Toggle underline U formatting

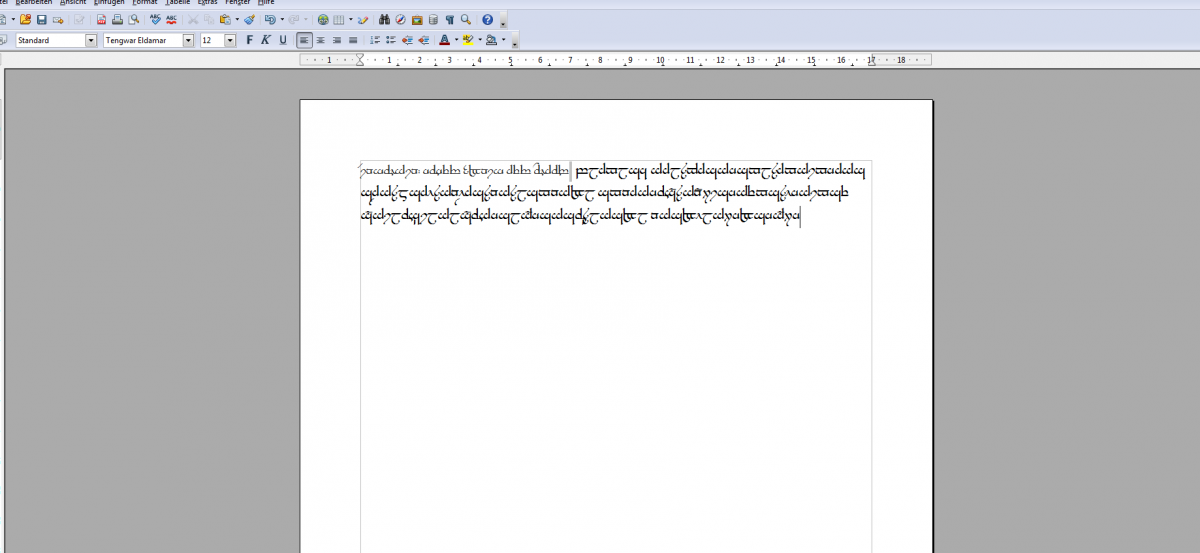[x=283, y=40]
